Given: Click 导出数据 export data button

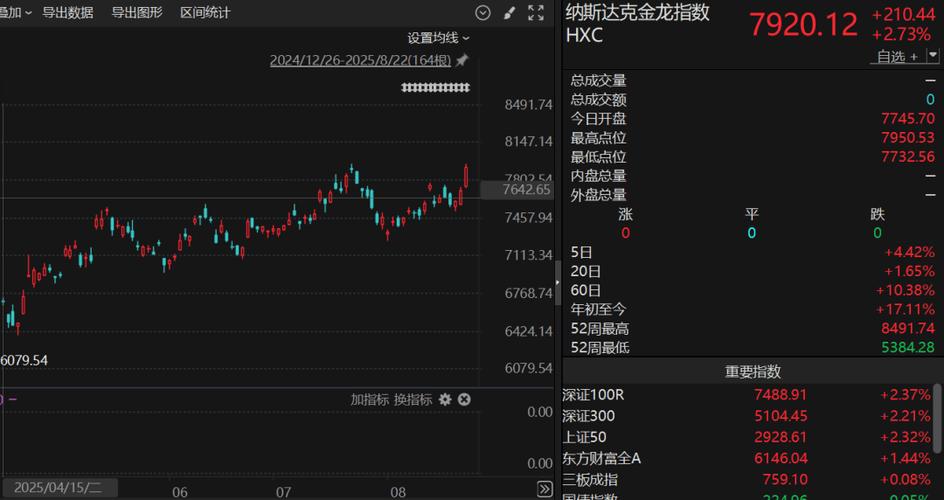Looking at the screenshot, I should coord(68,13).
